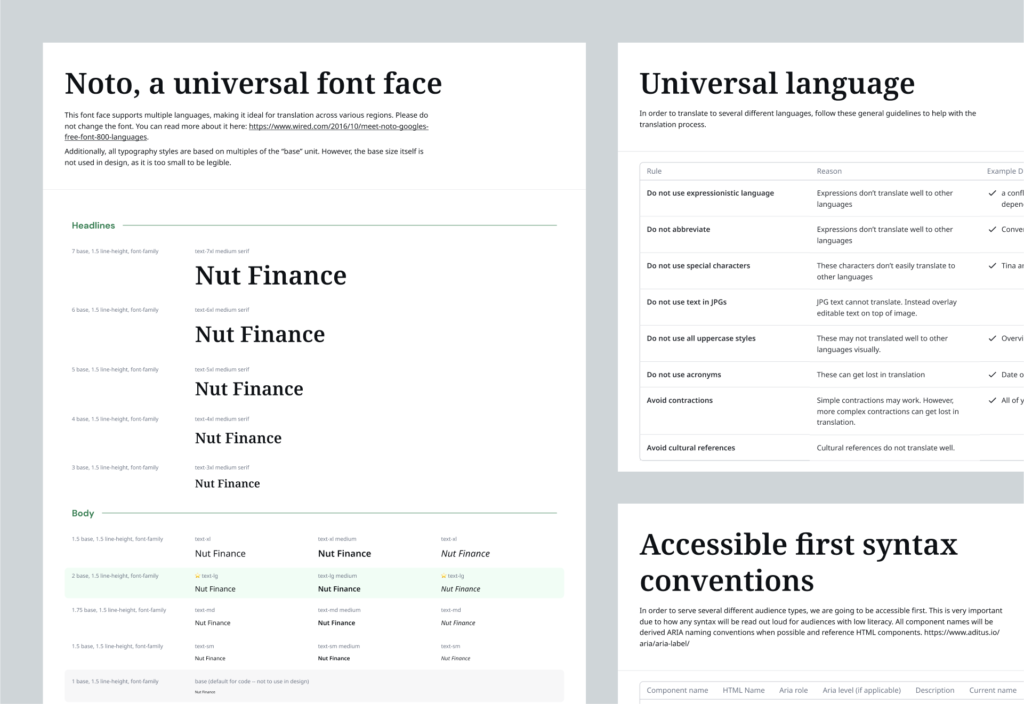Click the checkmark in the 'Do not abbreviate' row
1024x704 pixels.
992,229
